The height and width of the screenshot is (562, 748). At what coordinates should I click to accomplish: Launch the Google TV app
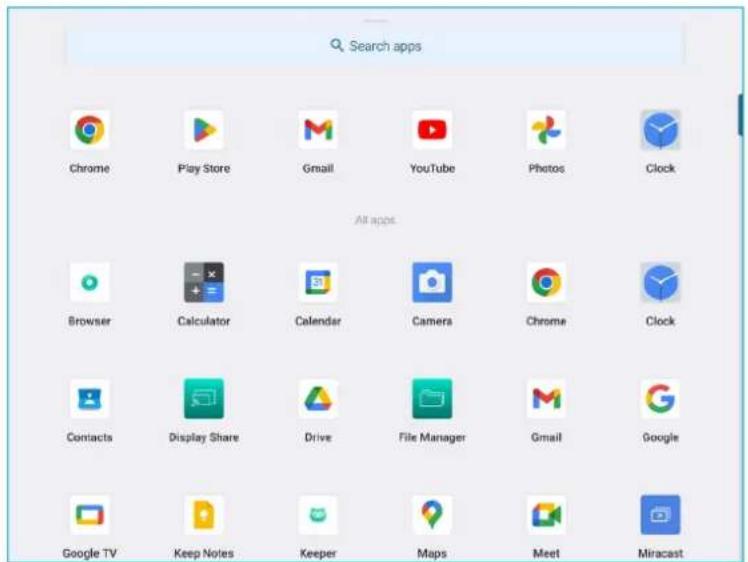(89, 515)
